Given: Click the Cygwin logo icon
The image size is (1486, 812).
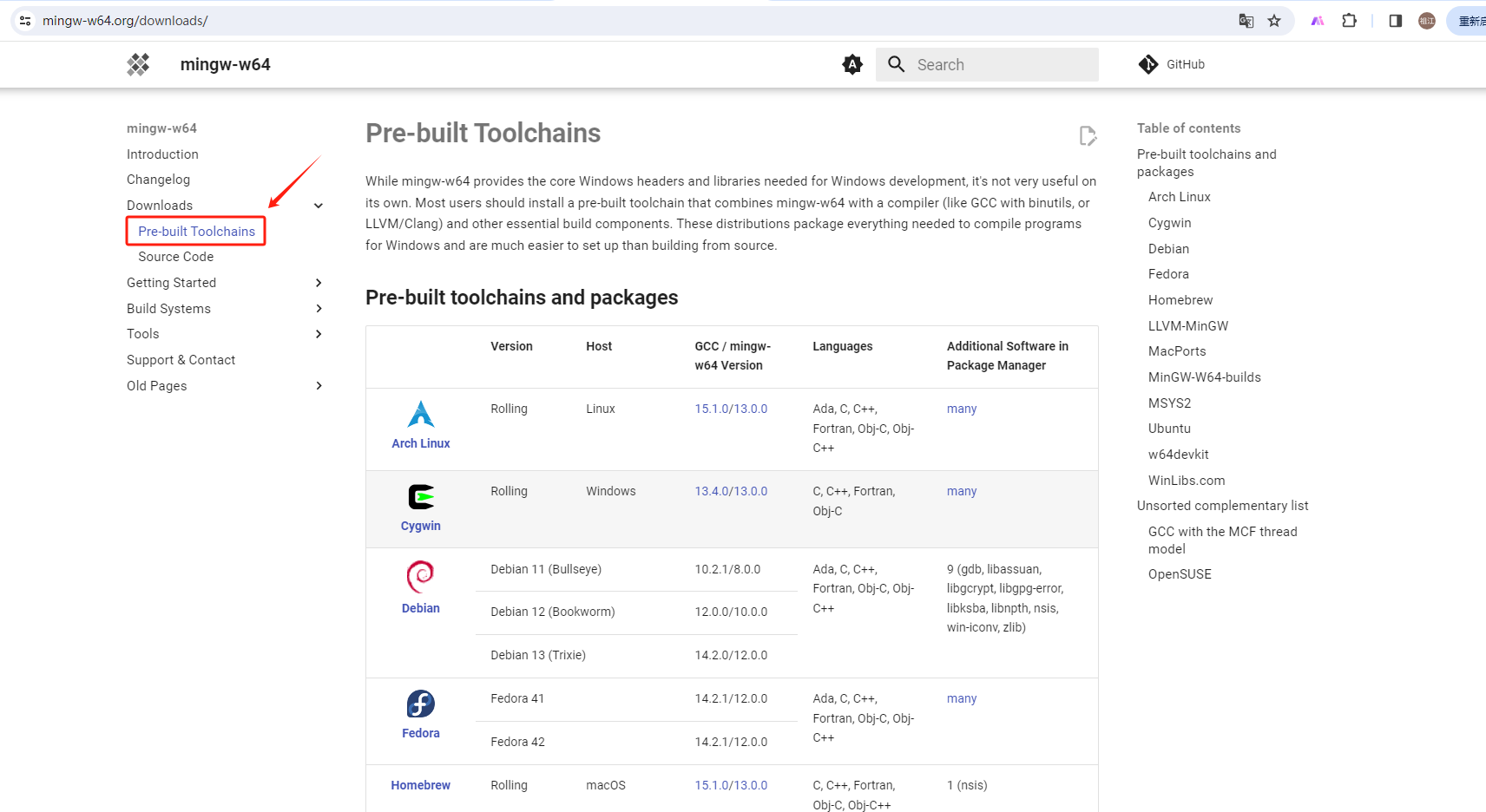Looking at the screenshot, I should click(x=421, y=497).
